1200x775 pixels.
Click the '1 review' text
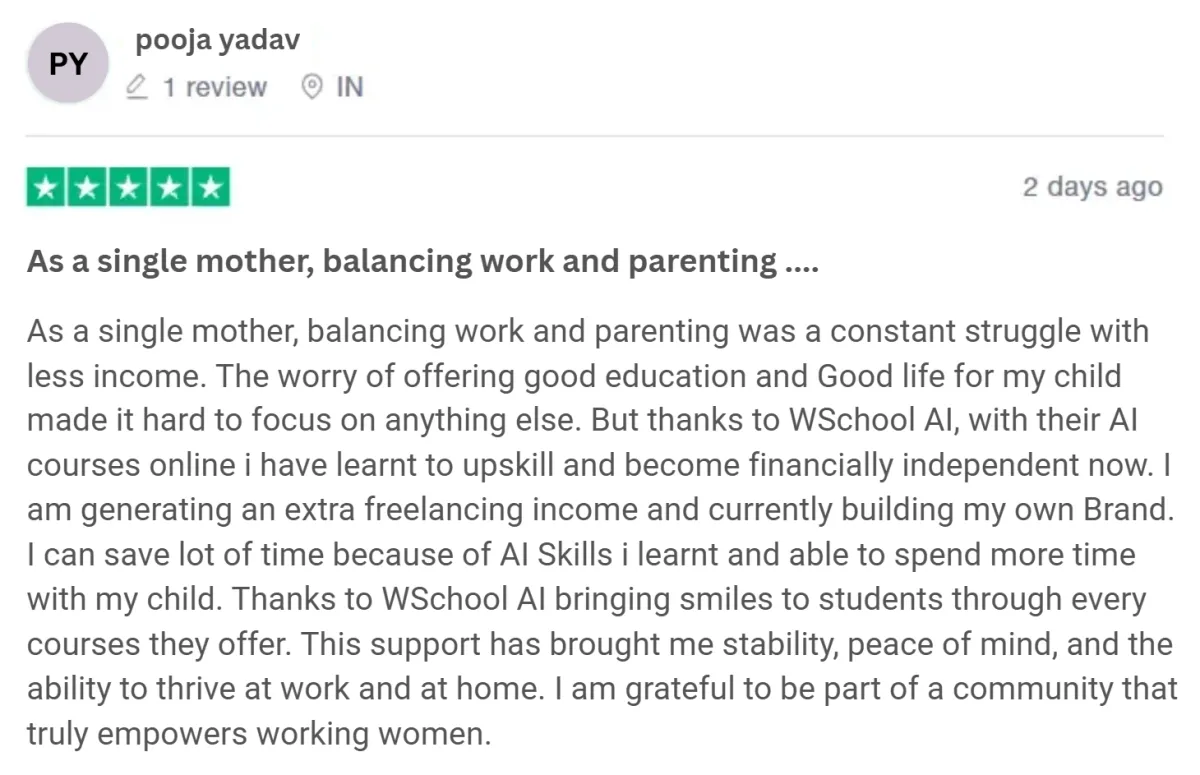[215, 88]
